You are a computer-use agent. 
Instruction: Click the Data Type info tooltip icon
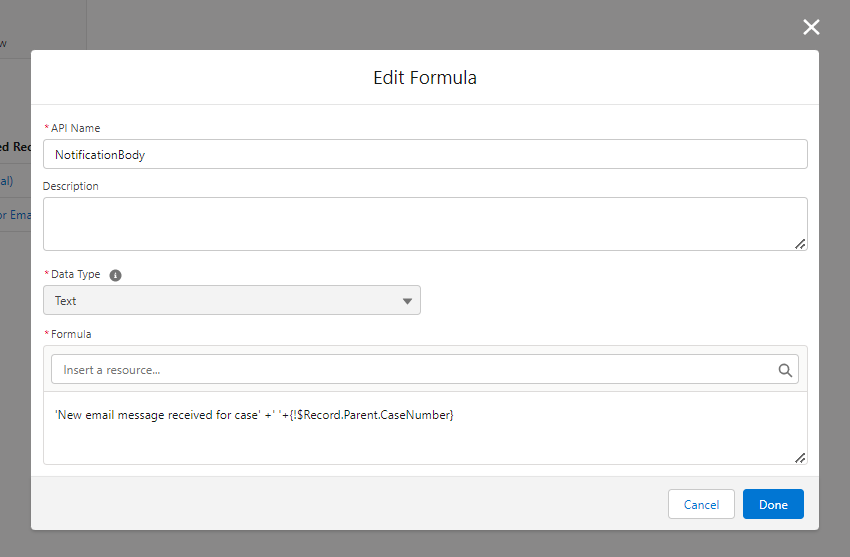[x=115, y=275]
